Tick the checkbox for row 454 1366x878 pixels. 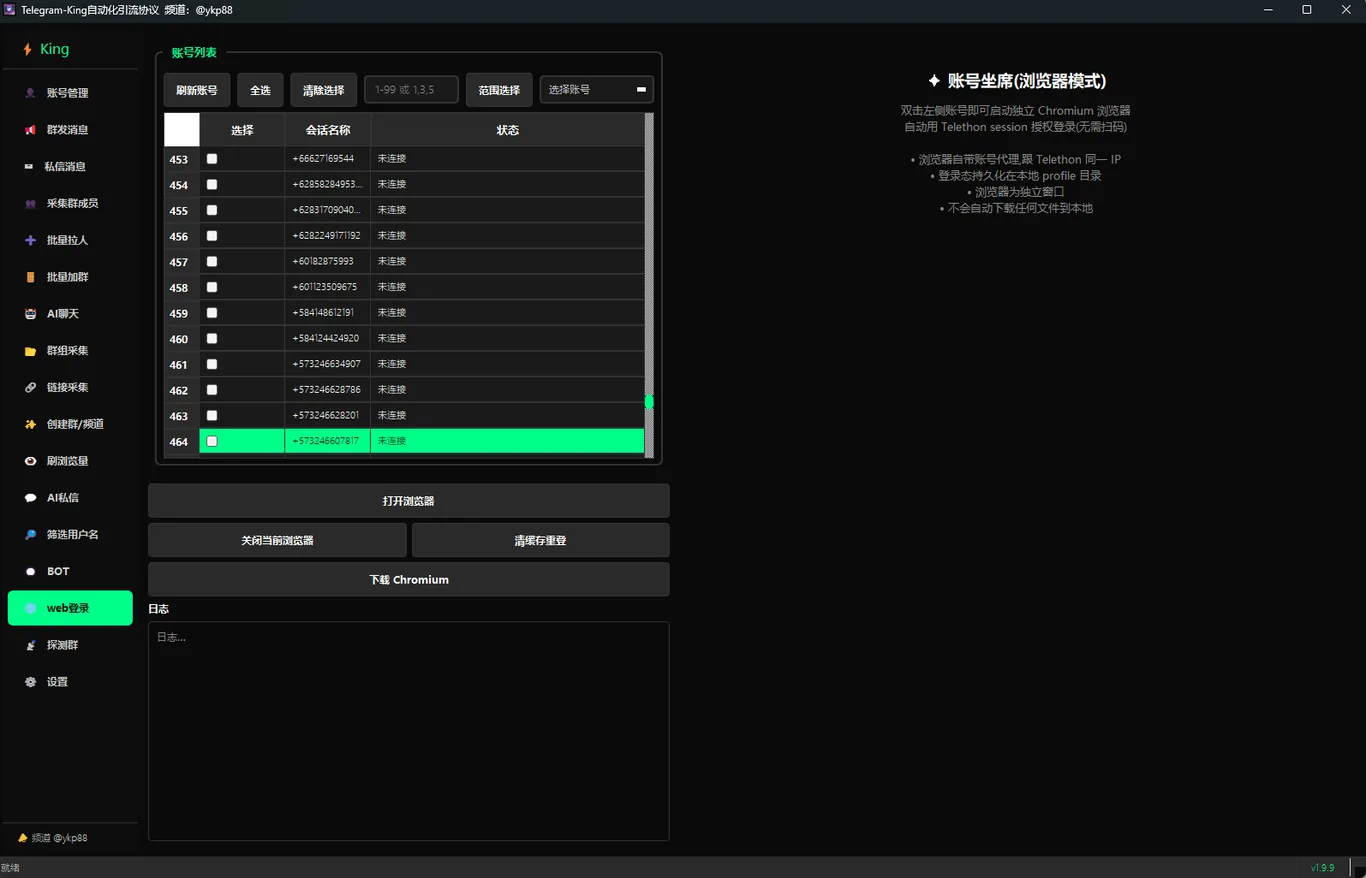pos(212,185)
